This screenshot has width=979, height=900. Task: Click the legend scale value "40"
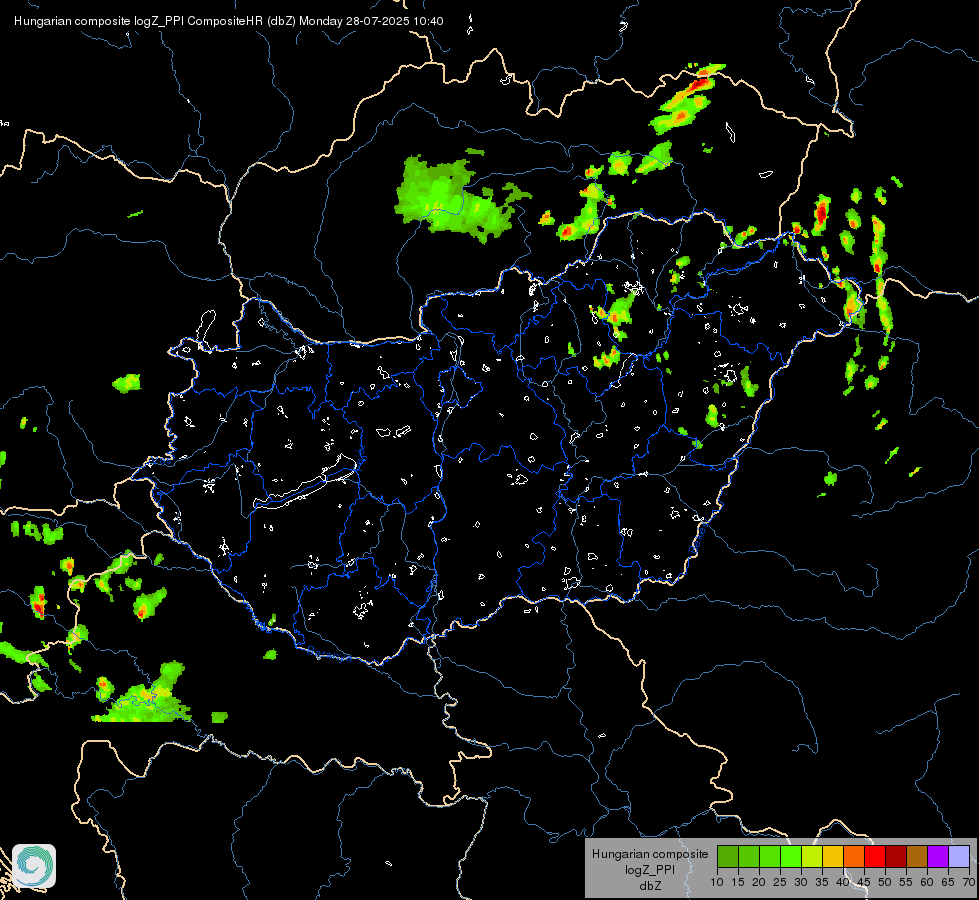pyautogui.click(x=843, y=883)
